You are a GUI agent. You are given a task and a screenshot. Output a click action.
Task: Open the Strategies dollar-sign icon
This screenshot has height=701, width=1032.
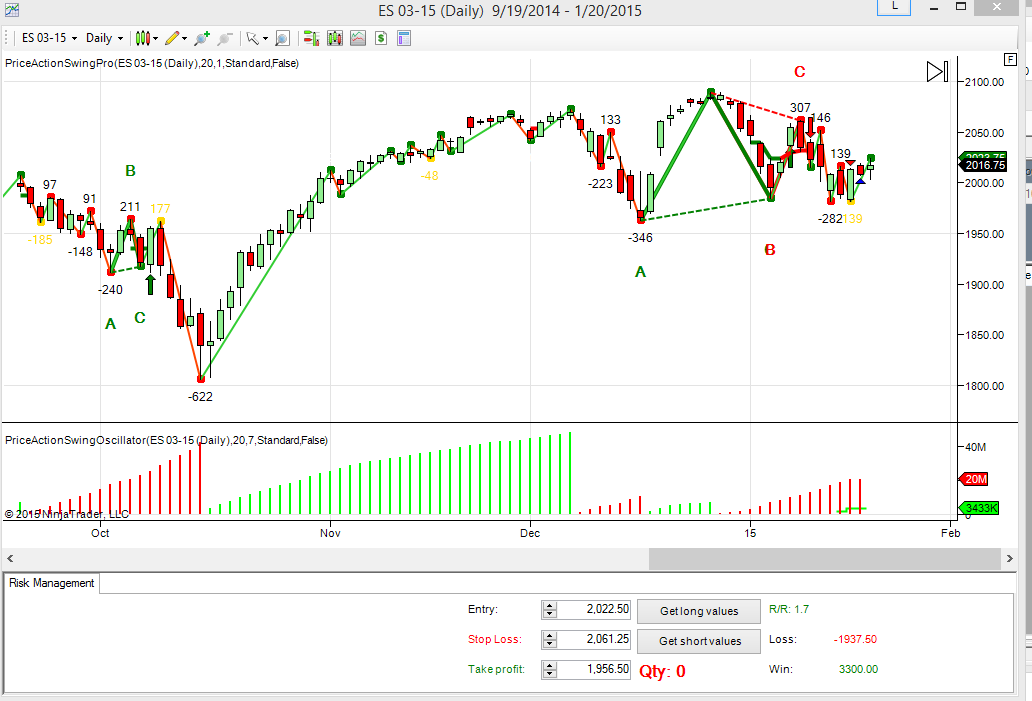pos(380,38)
